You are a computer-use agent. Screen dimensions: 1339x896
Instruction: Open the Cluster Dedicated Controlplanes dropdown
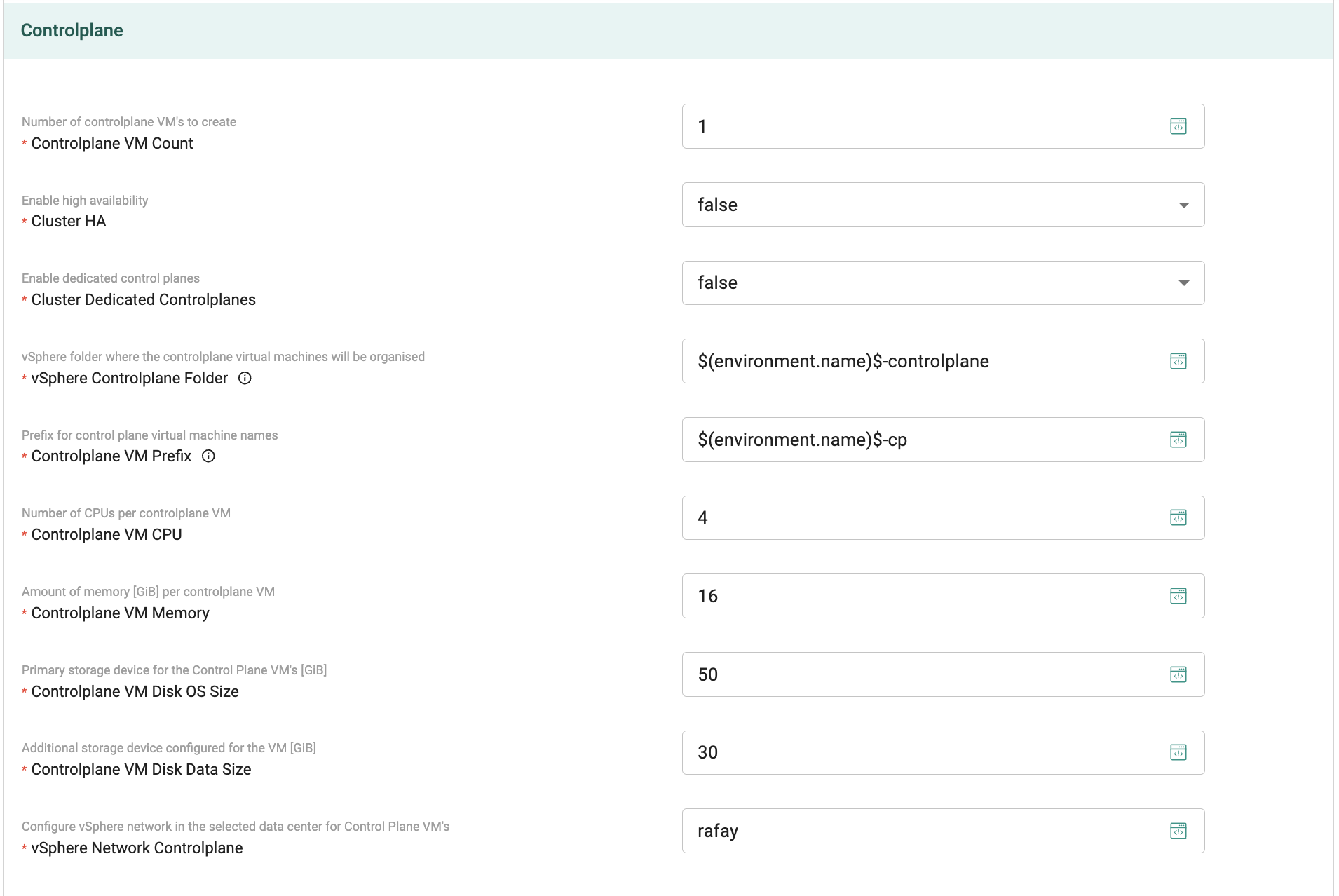943,283
